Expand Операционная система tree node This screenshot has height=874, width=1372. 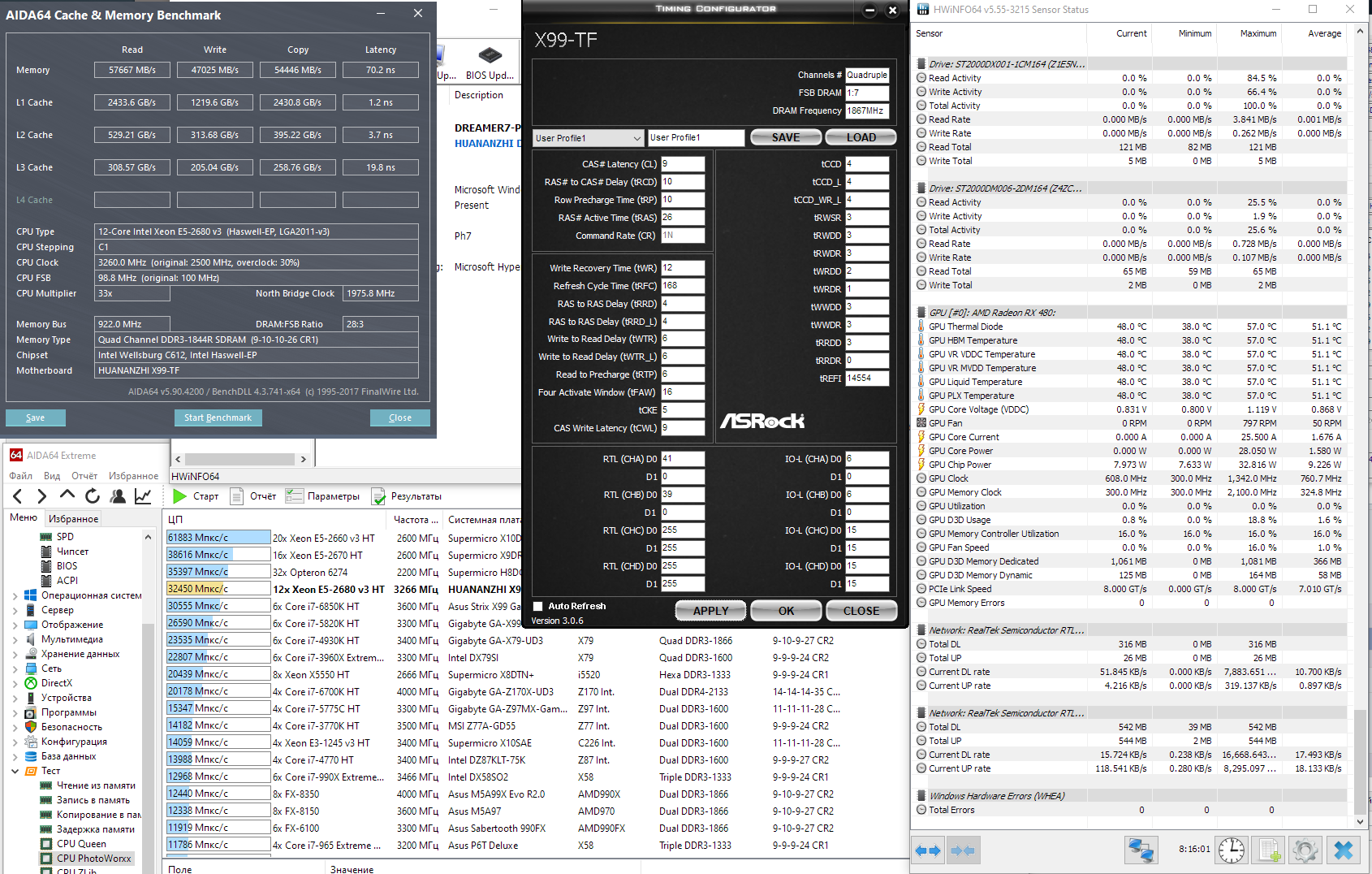coord(15,595)
